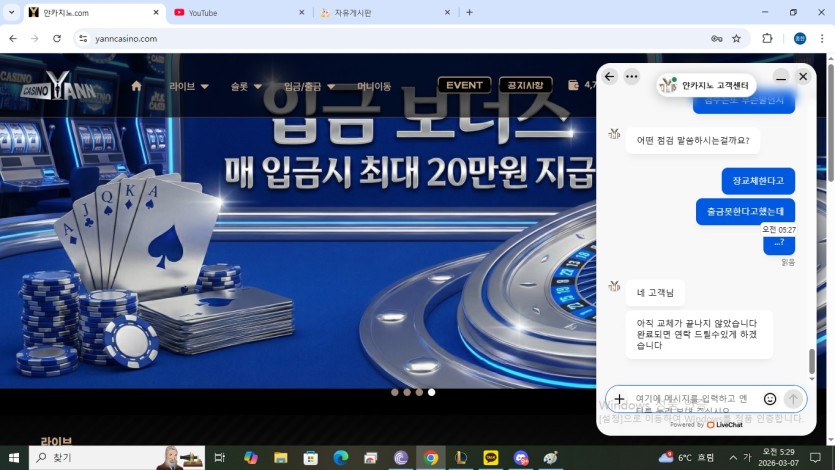Image resolution: width=835 pixels, height=470 pixels.
Task: Open the Chrome profile avatar
Action: click(800, 38)
